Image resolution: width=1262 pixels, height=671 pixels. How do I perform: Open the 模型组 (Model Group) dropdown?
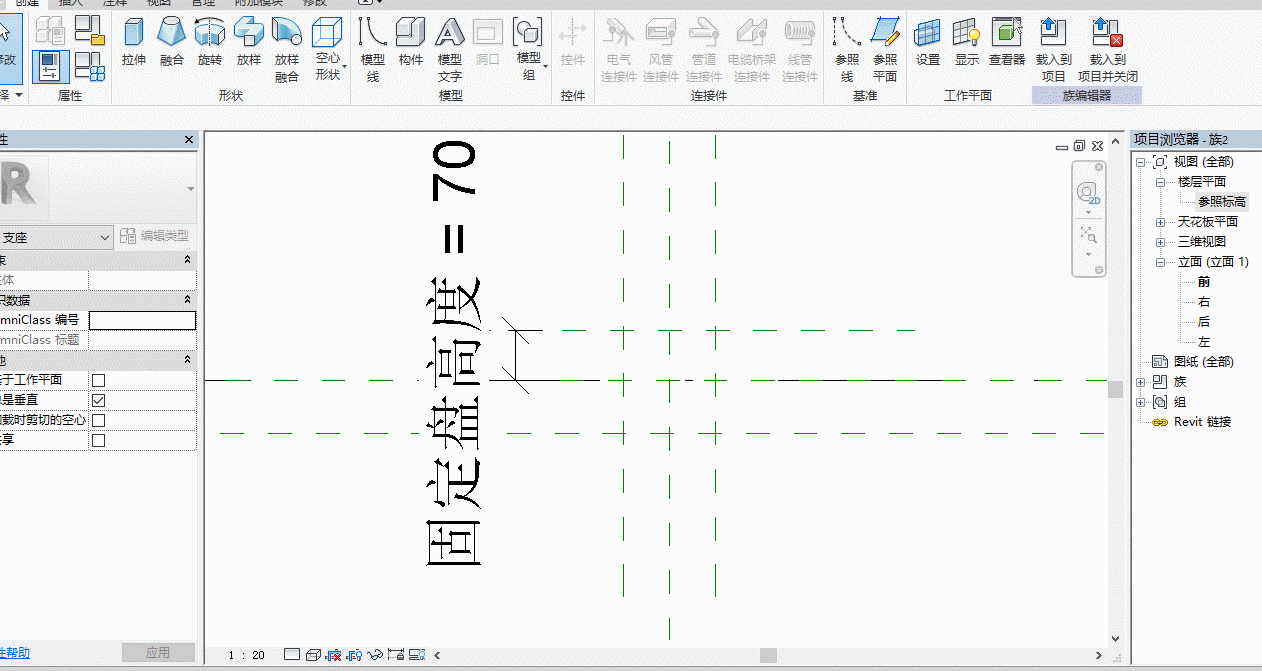coord(528,50)
